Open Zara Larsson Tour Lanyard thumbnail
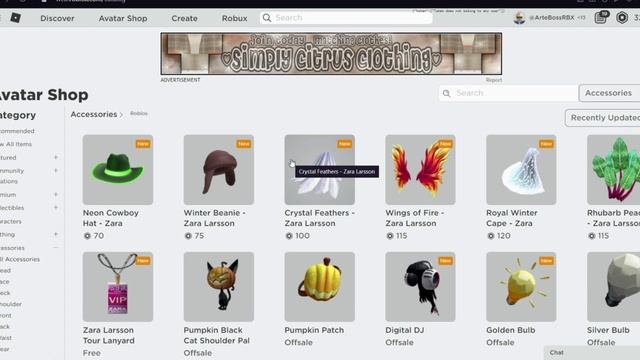This screenshot has width=640, height=360. 118,287
